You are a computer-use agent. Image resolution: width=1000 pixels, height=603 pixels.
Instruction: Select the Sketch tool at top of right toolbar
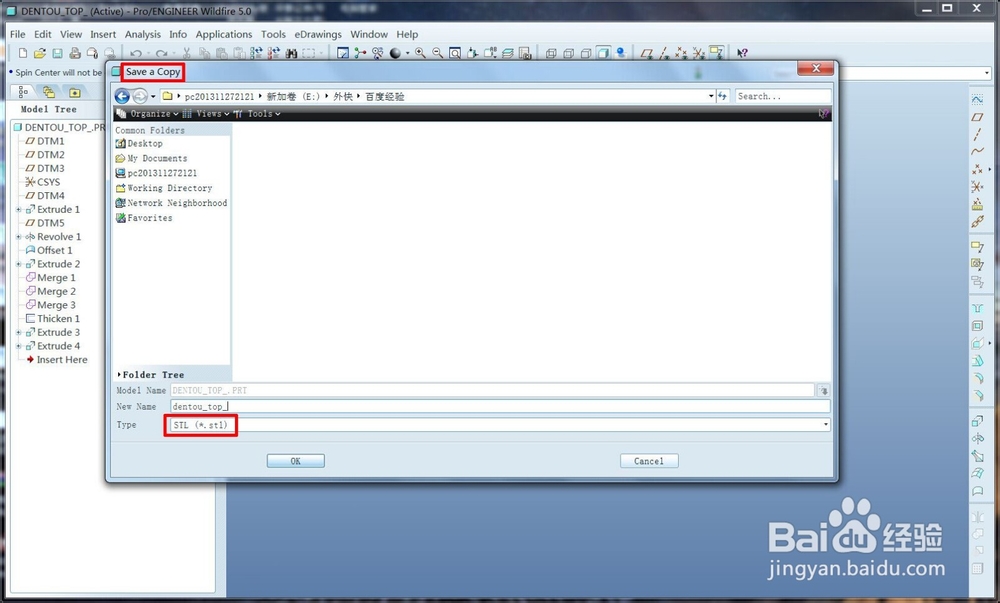tap(977, 99)
